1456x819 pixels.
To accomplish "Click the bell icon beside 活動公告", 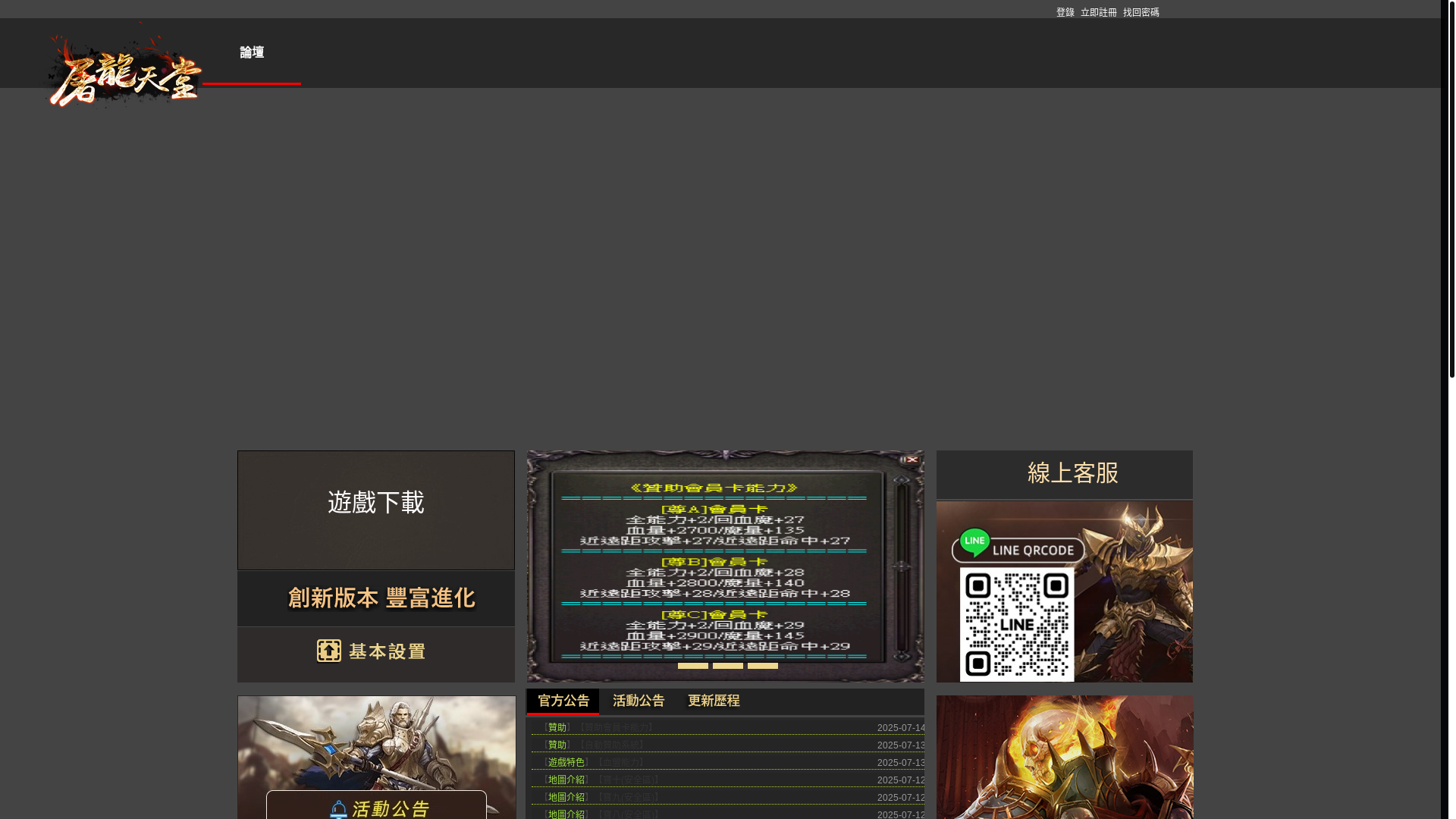I will pos(338,809).
